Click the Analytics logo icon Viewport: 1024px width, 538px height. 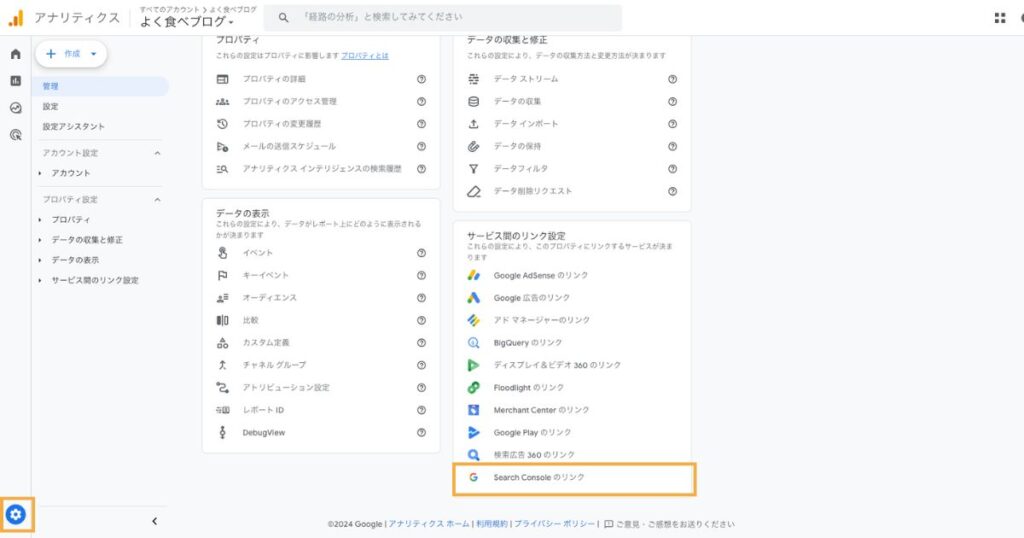(x=16, y=18)
